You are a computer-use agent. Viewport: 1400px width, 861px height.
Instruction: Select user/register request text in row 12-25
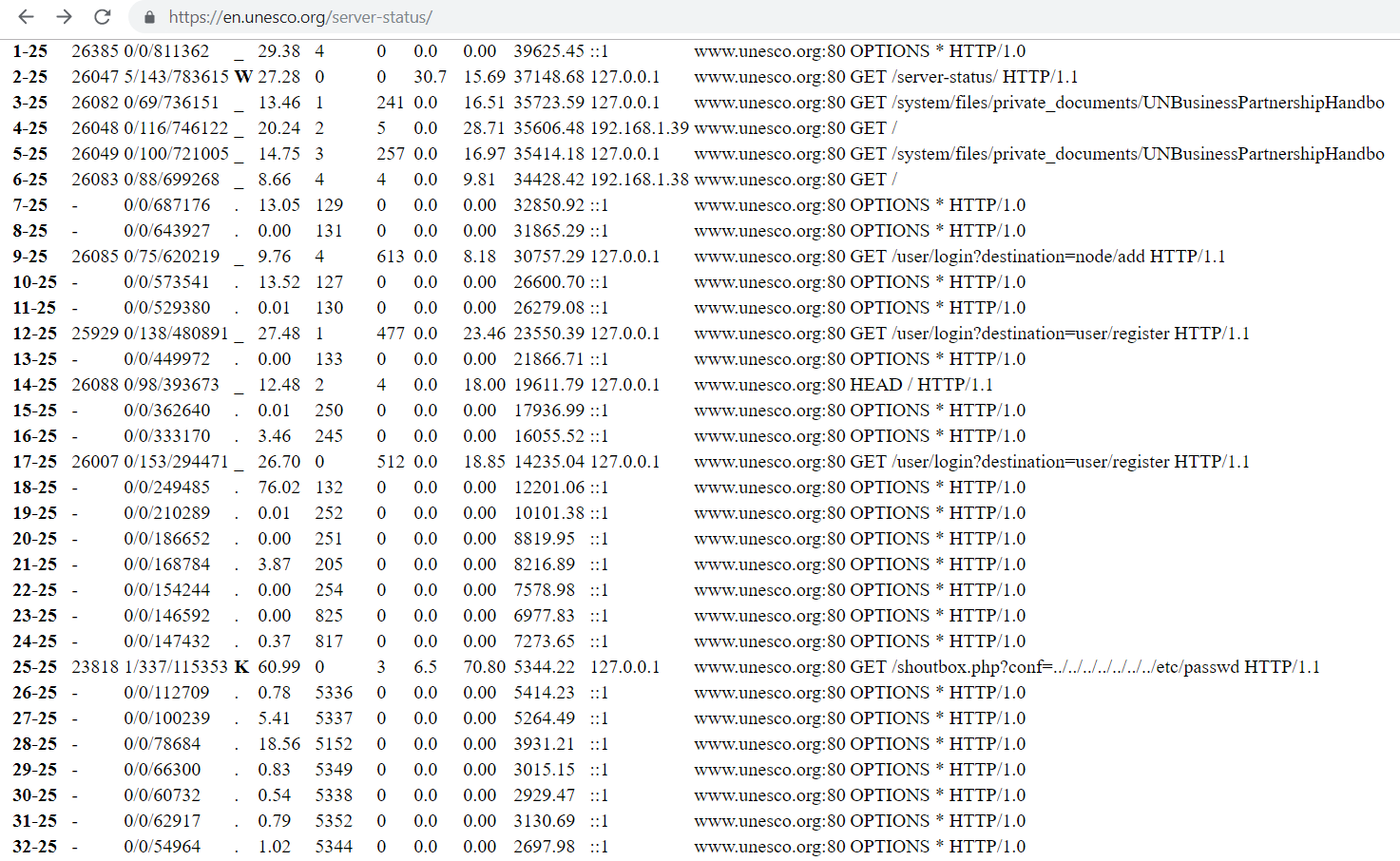[1049, 334]
